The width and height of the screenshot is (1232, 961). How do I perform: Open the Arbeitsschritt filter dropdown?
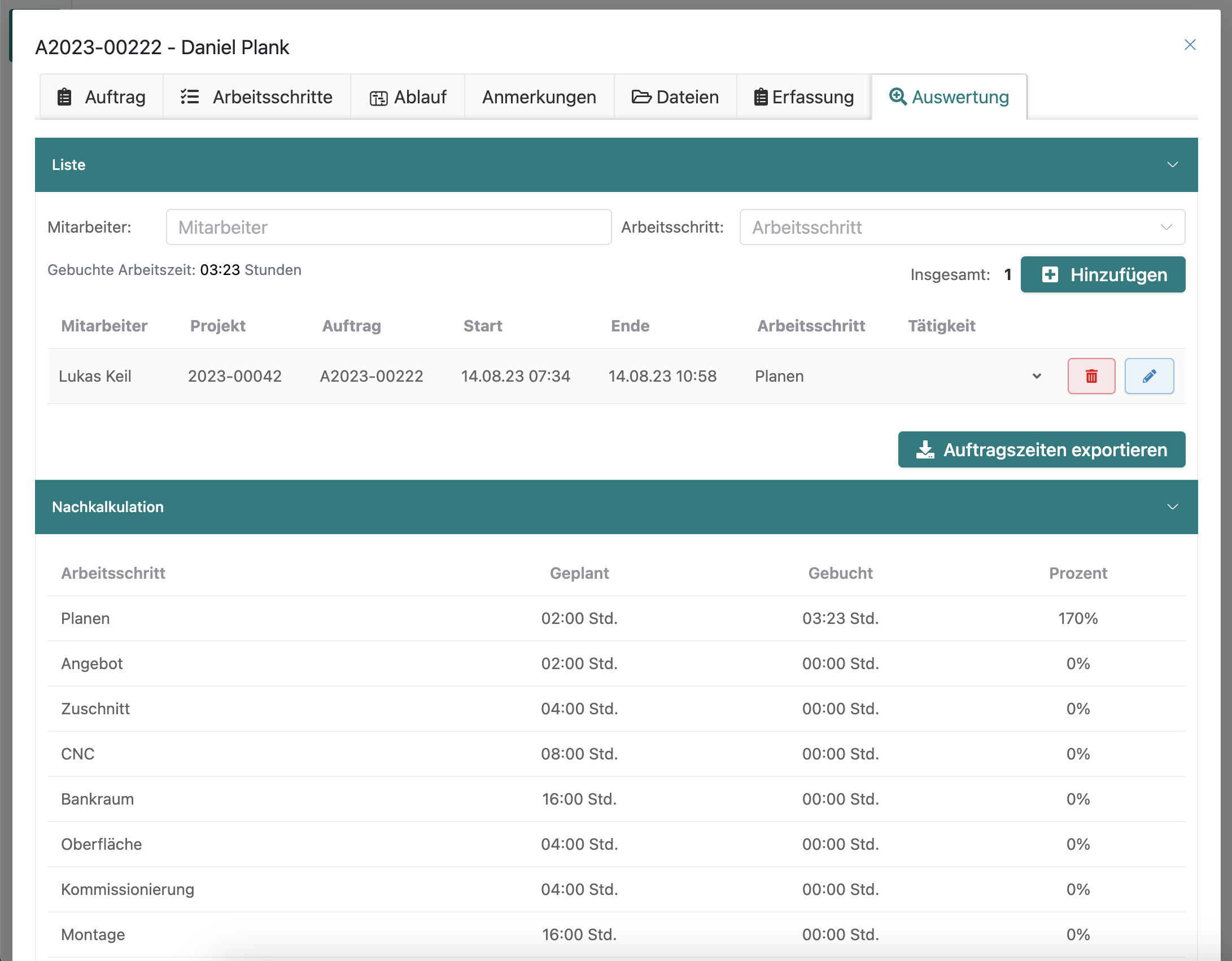(962, 228)
